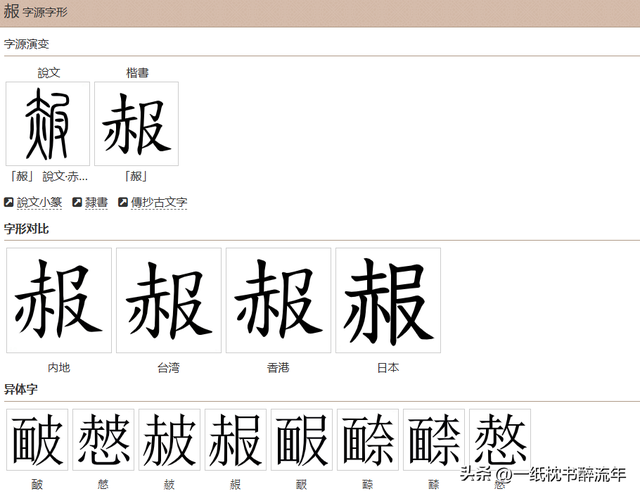Click the 楷書 column heading

[x=138, y=73]
